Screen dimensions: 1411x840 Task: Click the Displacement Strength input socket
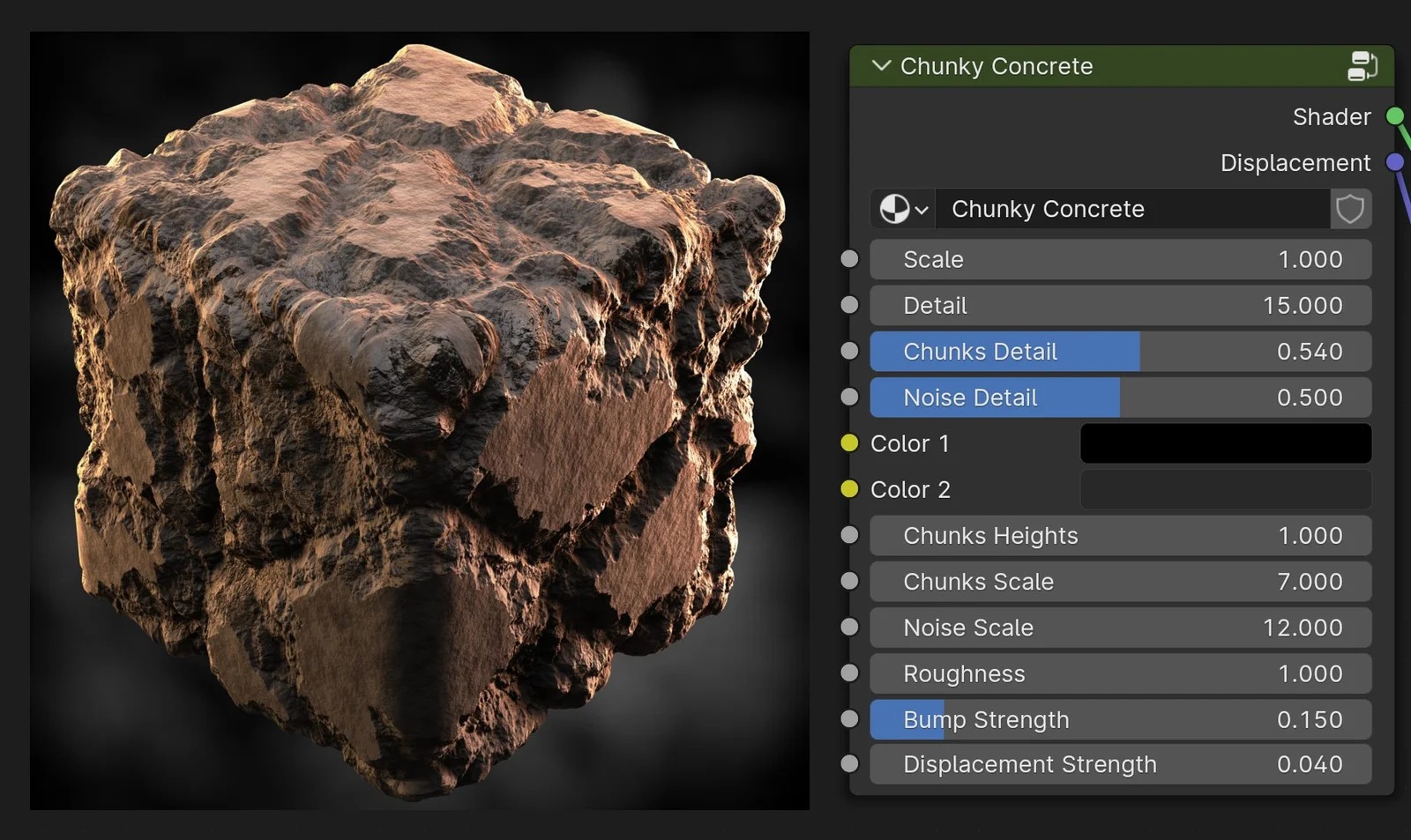click(x=848, y=763)
